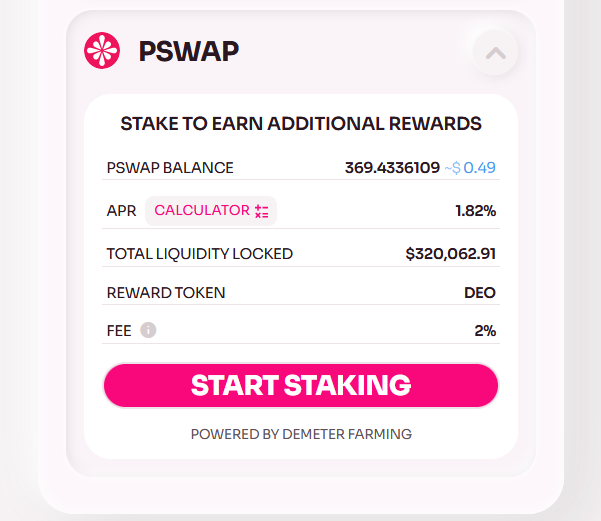This screenshot has height=521, width=601.
Task: Select the PSWAP title text
Action: pyautogui.click(x=189, y=51)
